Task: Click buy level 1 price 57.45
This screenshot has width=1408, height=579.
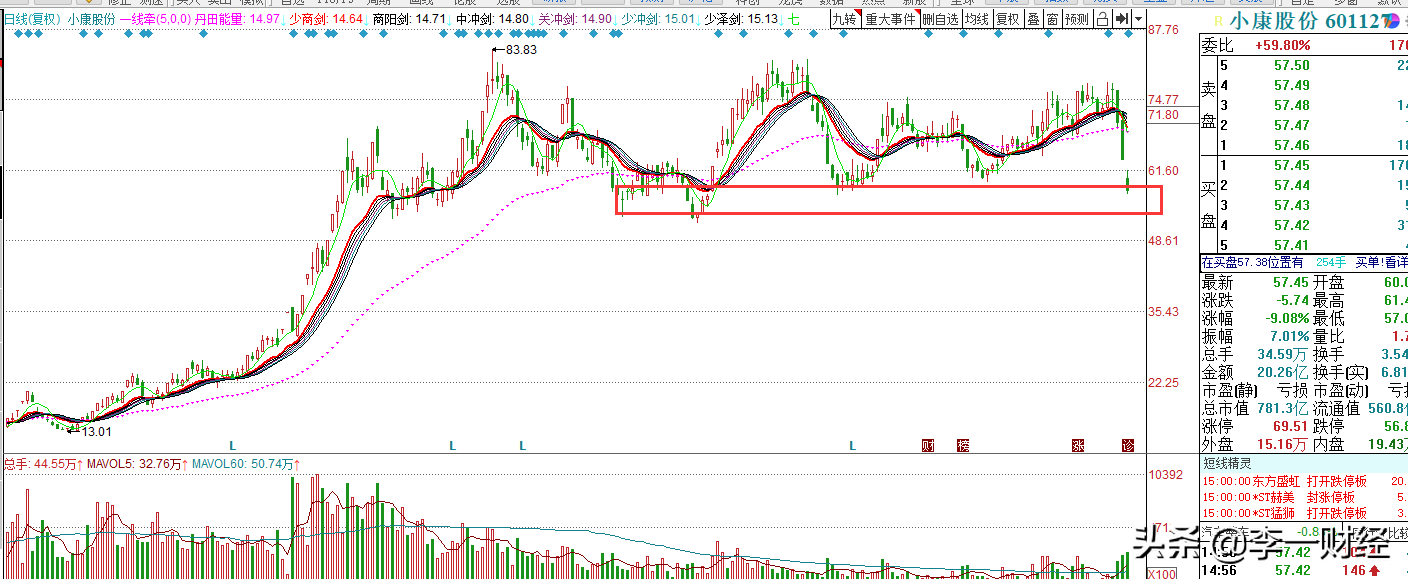Action: pos(1292,165)
